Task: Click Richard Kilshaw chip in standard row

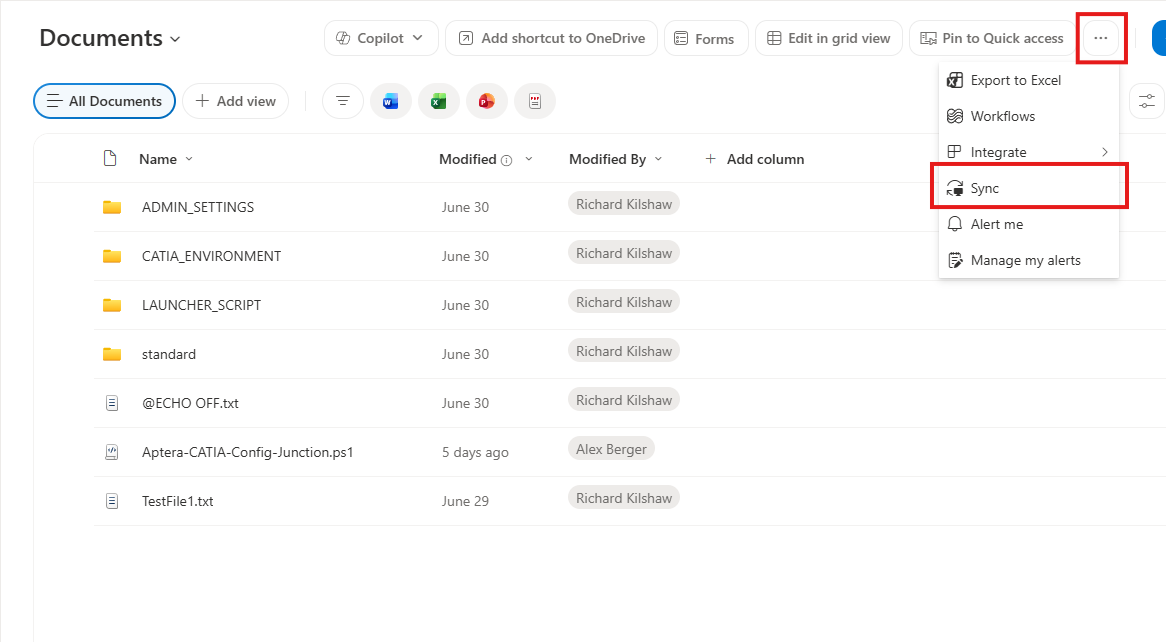Action: point(624,351)
